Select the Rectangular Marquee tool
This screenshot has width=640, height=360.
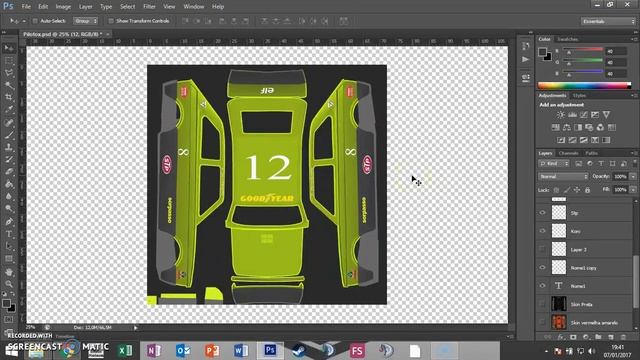[x=9, y=61]
